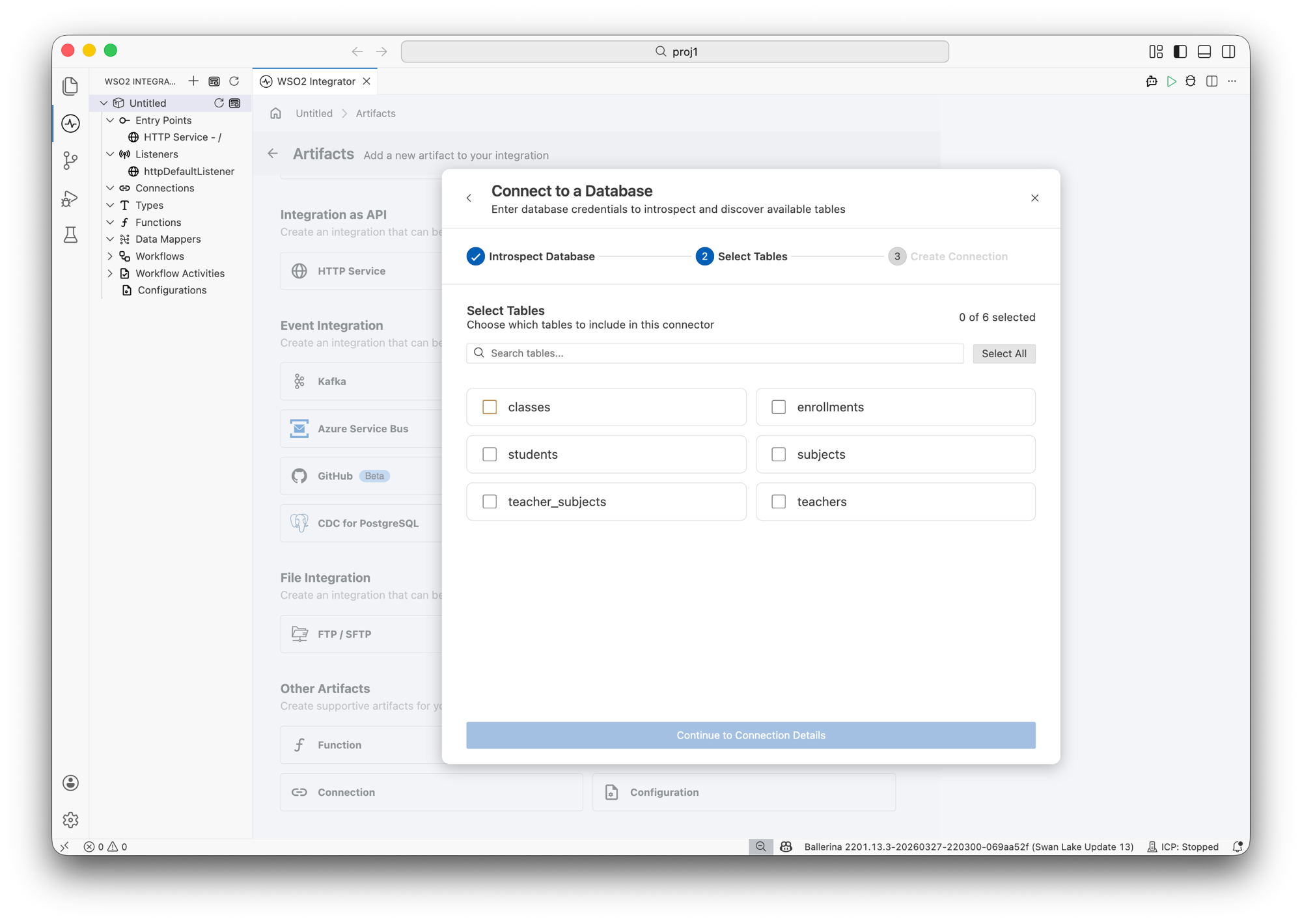Screen dimensions: 1302x924
Task: Click the Connection artifact card
Action: 432,792
